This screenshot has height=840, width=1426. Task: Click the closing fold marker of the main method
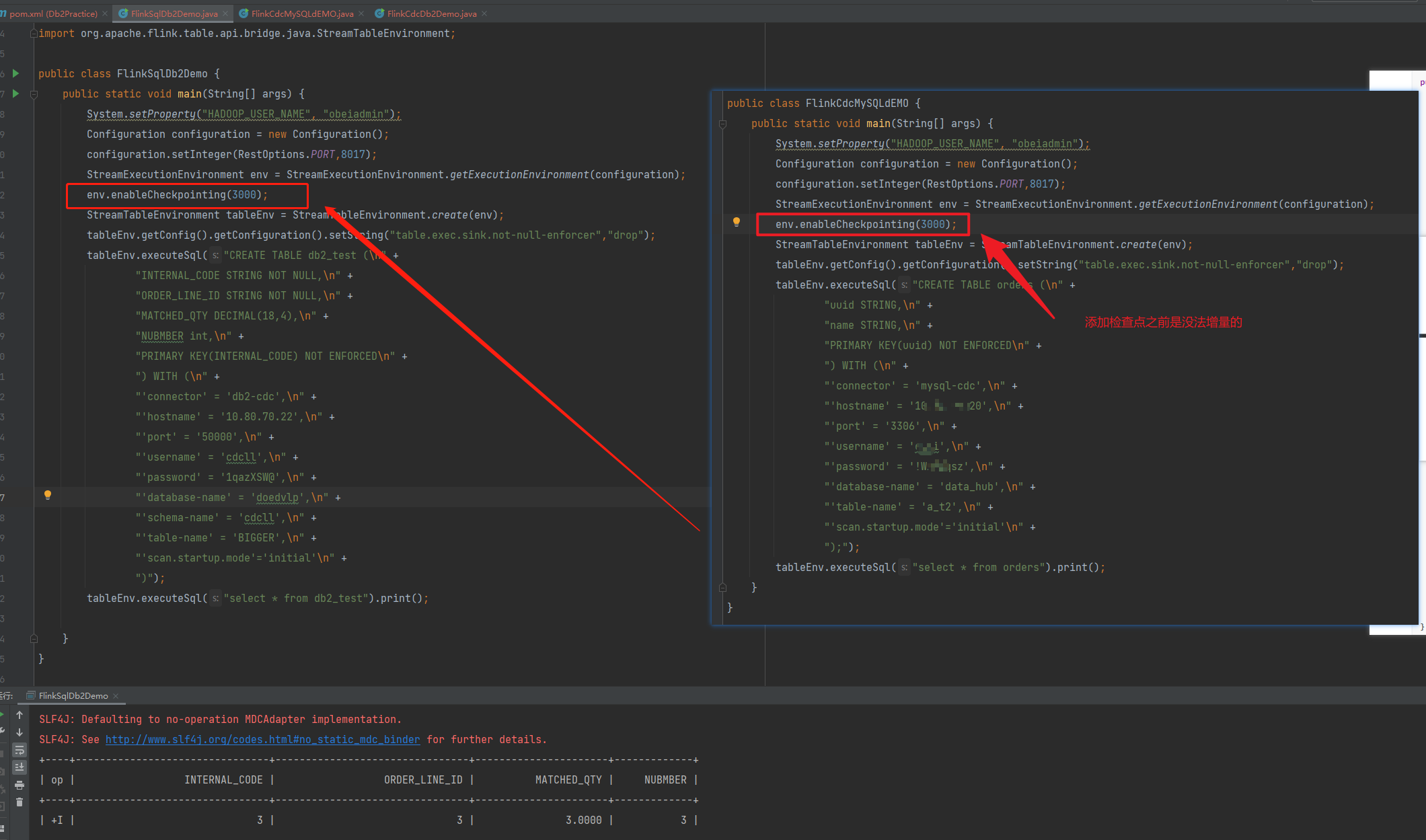pyautogui.click(x=34, y=638)
